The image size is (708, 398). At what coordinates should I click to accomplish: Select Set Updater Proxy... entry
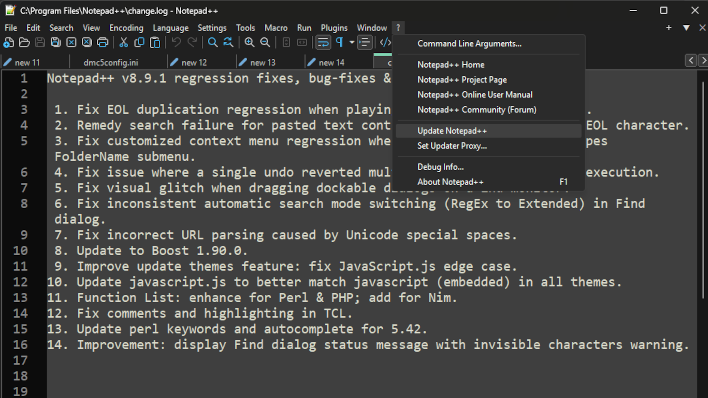click(489, 146)
